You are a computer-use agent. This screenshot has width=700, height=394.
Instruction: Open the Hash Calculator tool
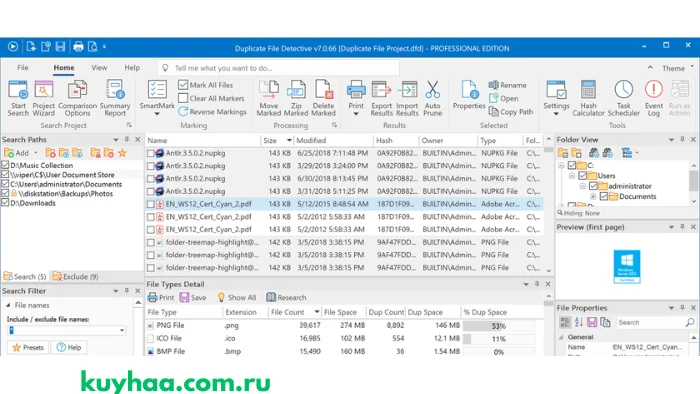[x=588, y=98]
